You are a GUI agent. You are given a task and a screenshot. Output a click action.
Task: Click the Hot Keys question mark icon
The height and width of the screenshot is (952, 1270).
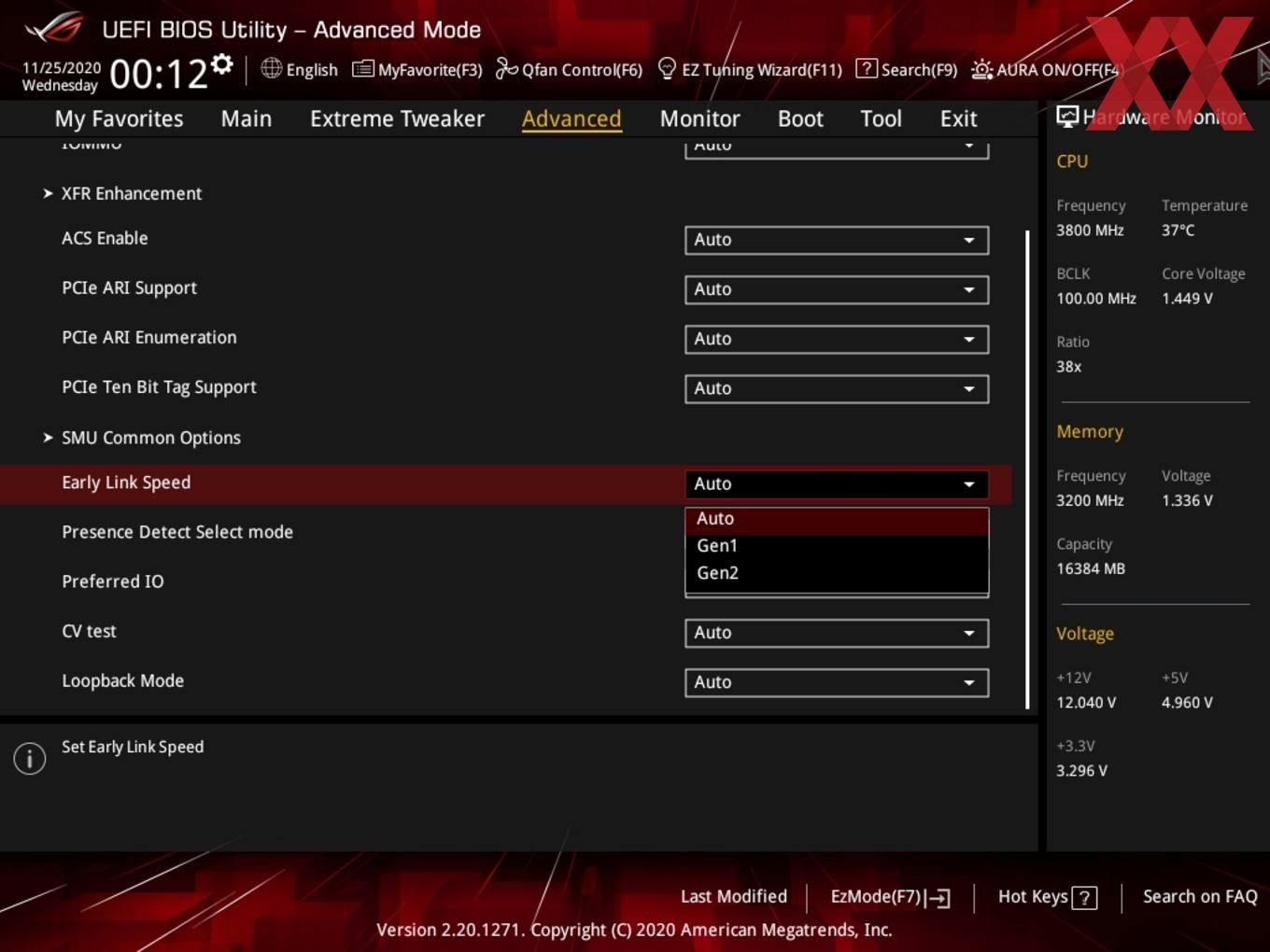(1084, 898)
